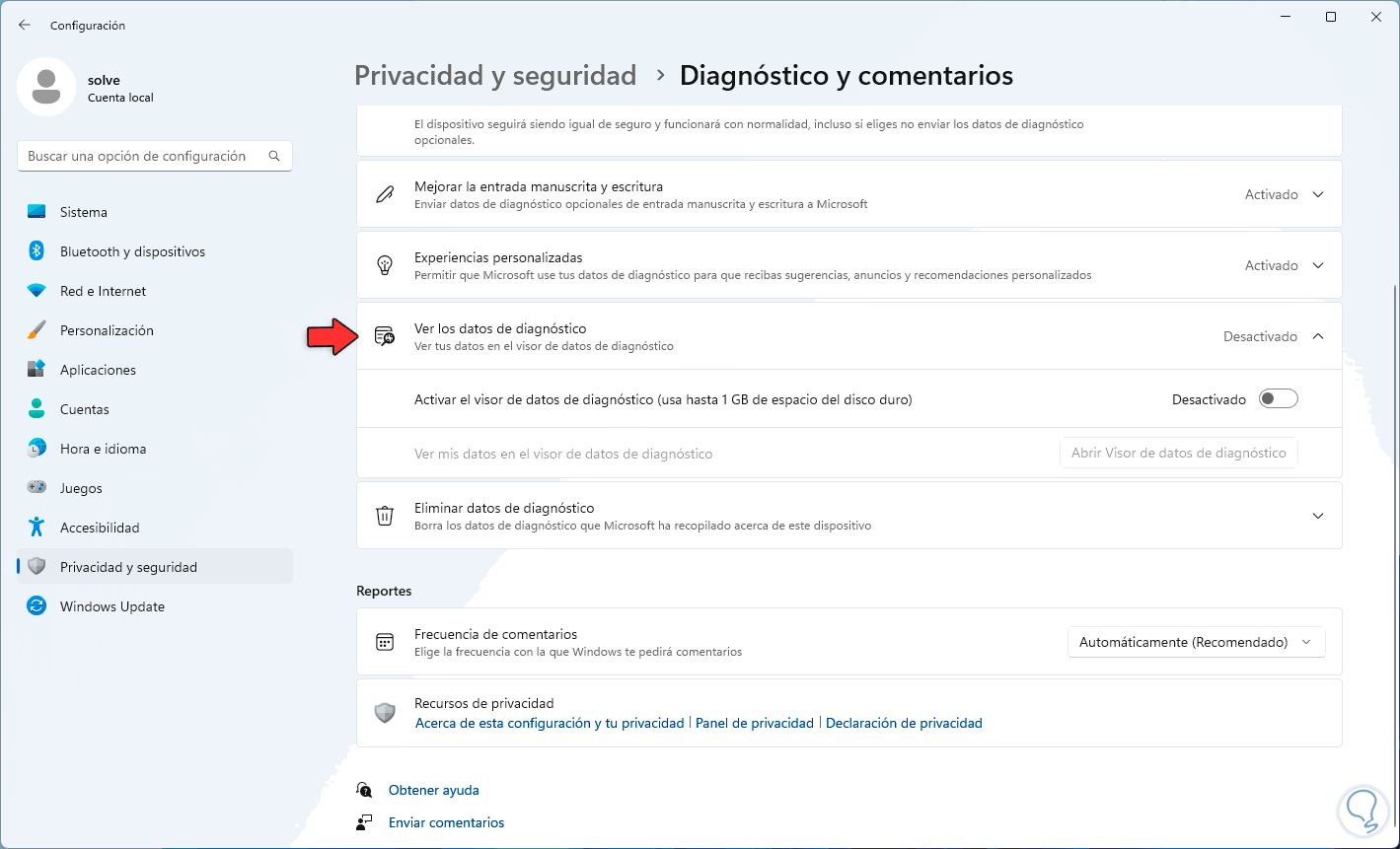
Task: Click the back arrow icon in title bar
Action: (25, 25)
